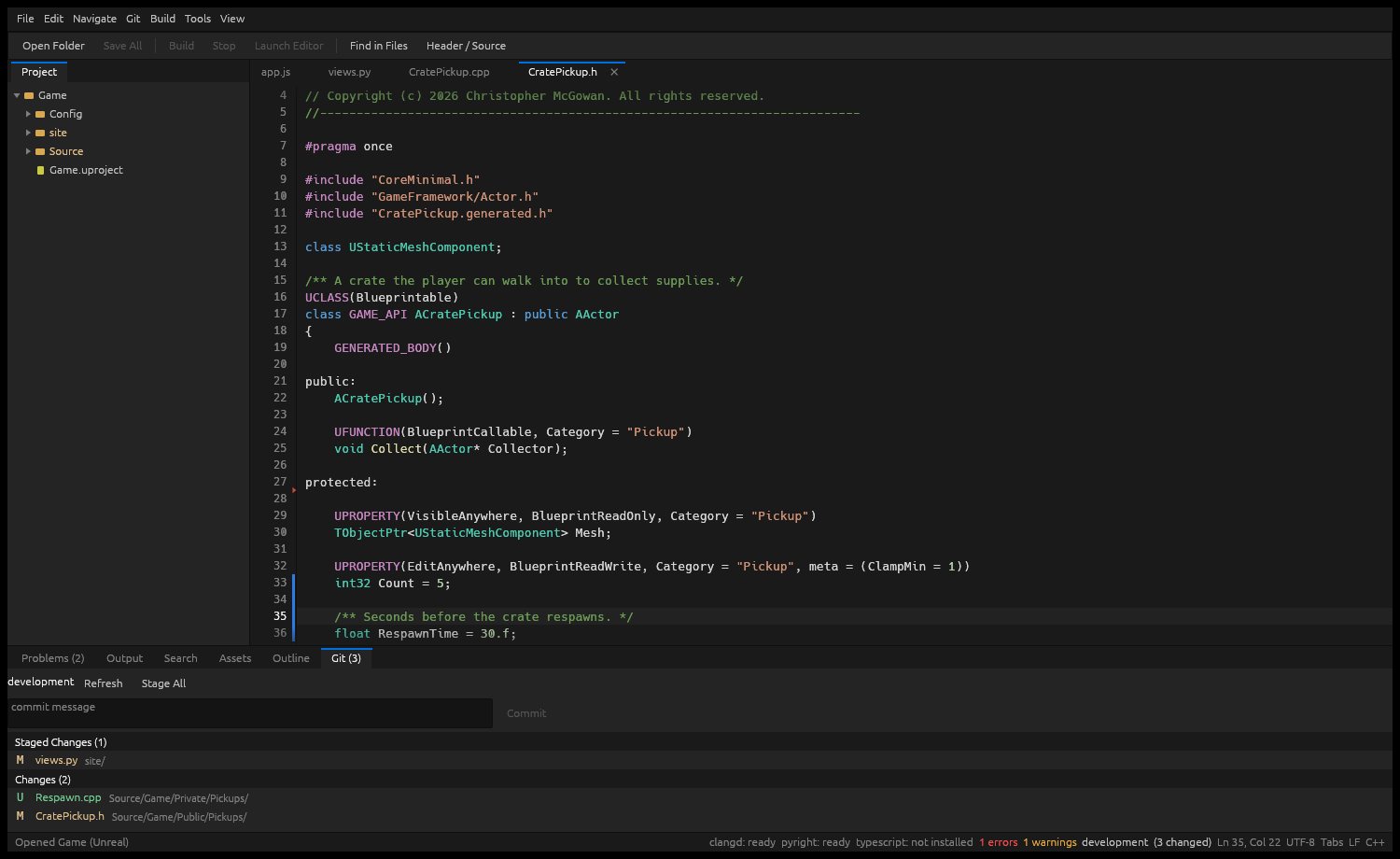Image resolution: width=1400 pixels, height=859 pixels.
Task: Select modified CratePickup.h in Changes
Action: point(700,817)
